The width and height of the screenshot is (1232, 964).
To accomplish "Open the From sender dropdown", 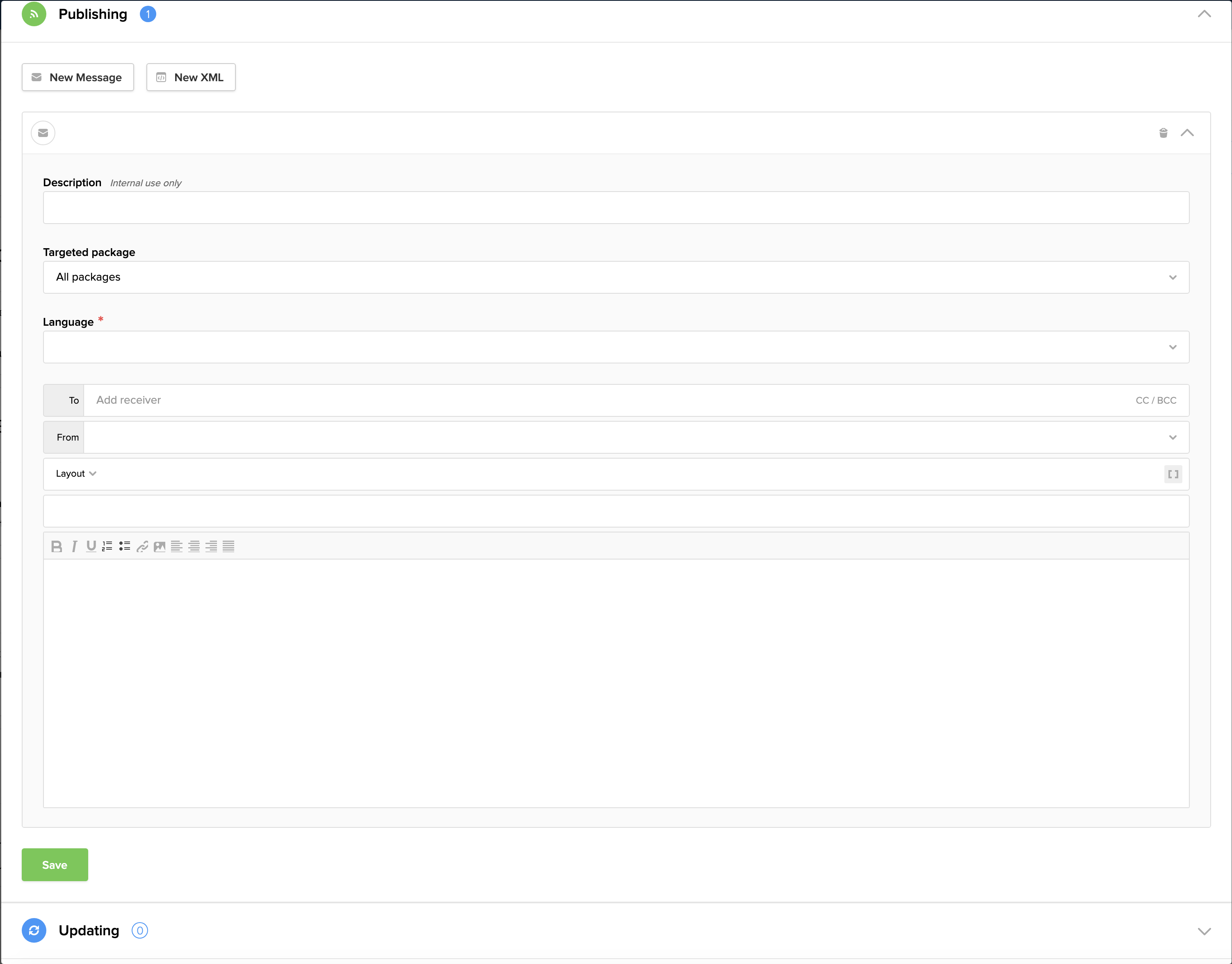I will 635,437.
